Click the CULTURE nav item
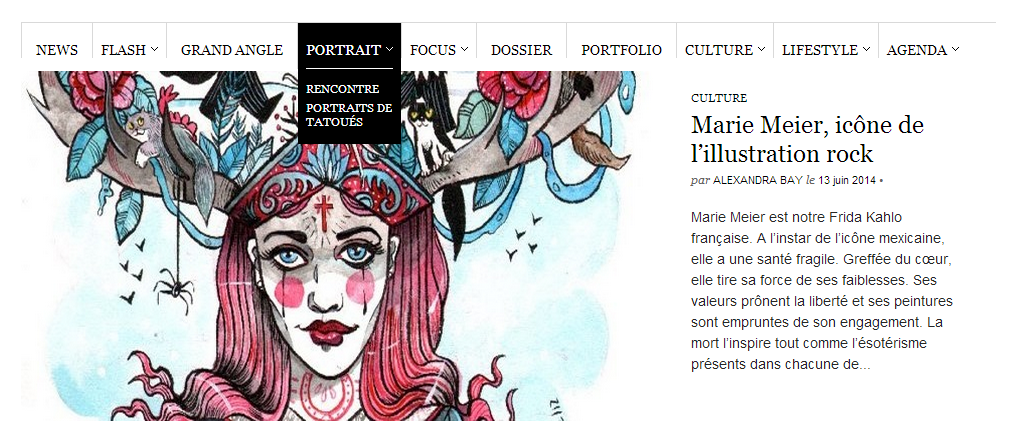 719,50
